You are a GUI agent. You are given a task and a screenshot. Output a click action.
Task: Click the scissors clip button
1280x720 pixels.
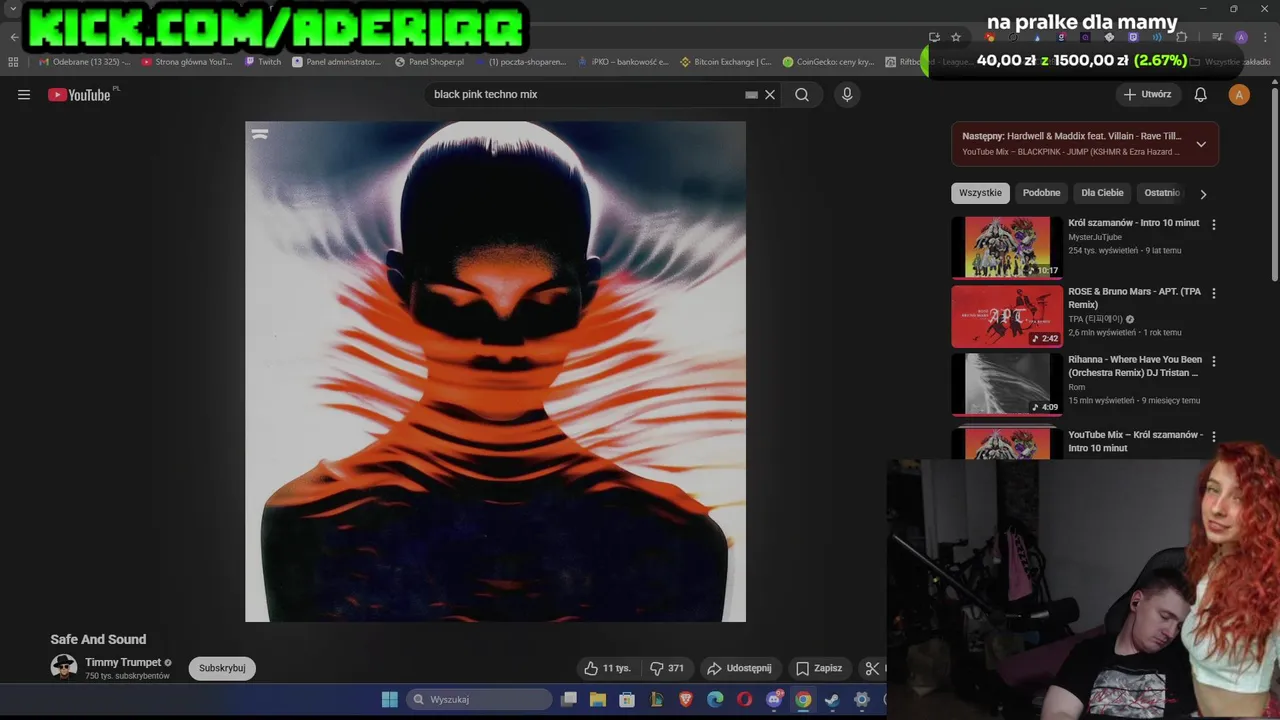873,668
